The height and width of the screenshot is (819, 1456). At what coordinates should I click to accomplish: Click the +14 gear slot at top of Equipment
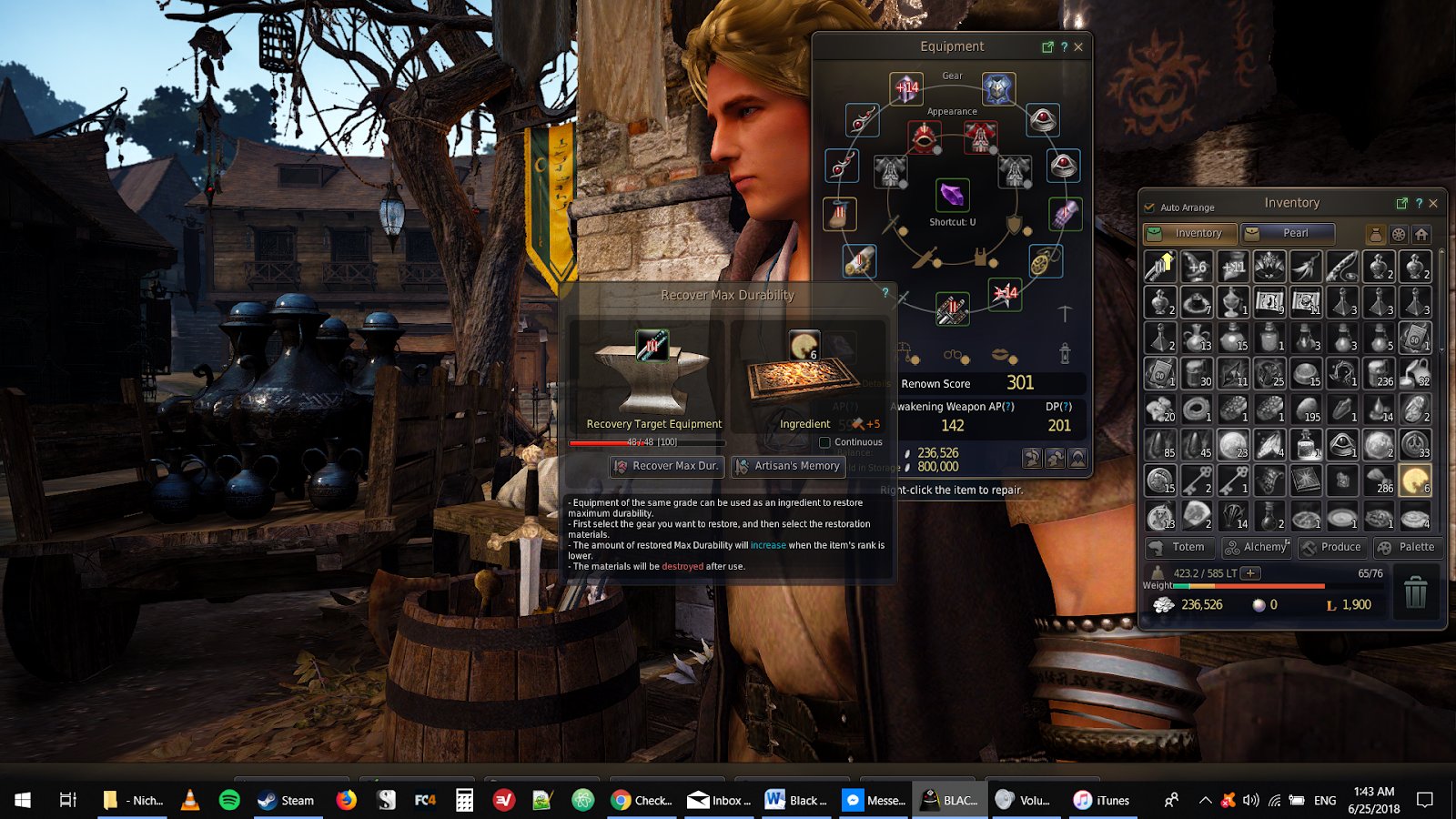(906, 88)
